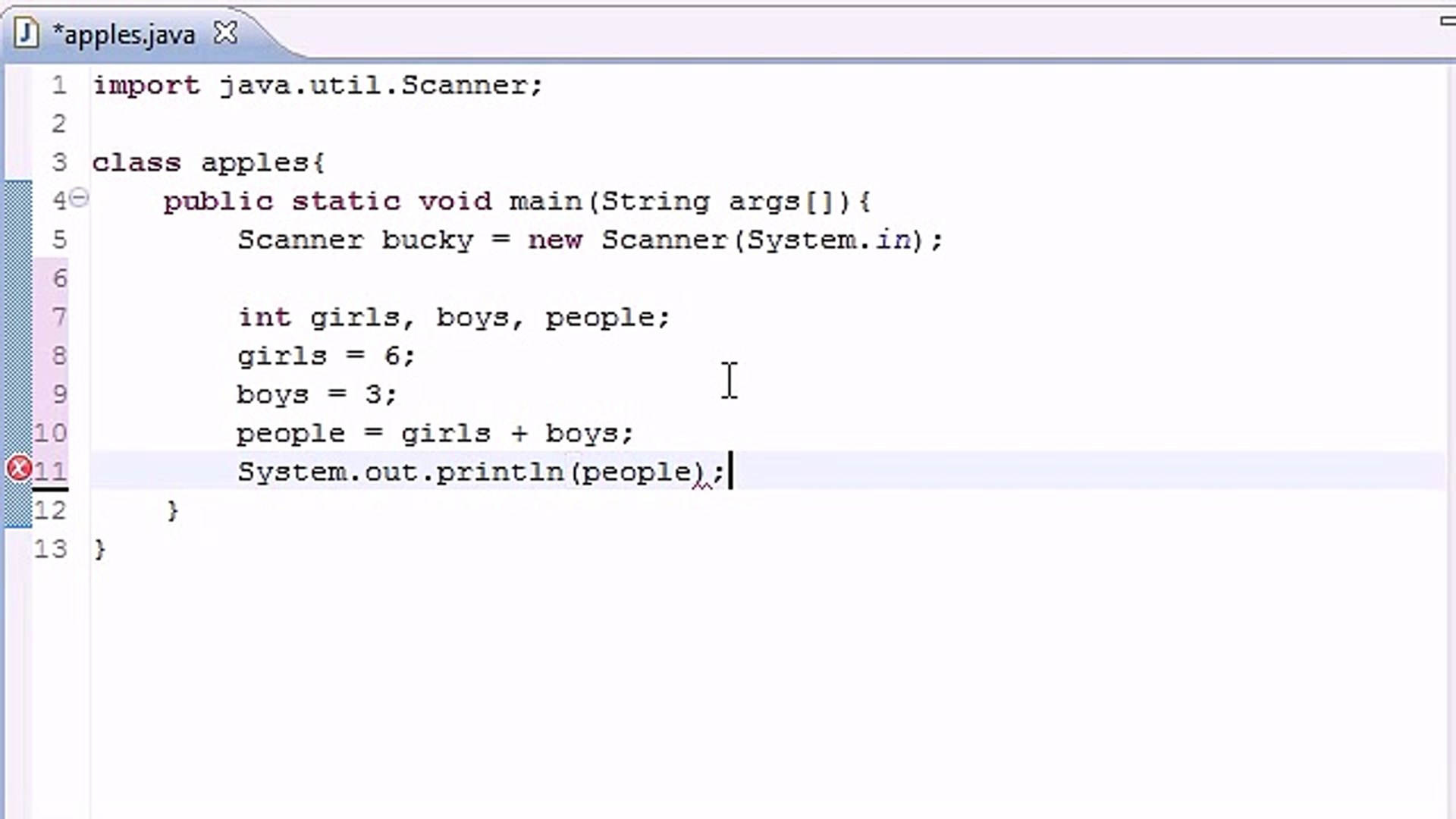Image resolution: width=1456 pixels, height=819 pixels.
Task: Click the statement girls = 6;
Action: [x=325, y=355]
